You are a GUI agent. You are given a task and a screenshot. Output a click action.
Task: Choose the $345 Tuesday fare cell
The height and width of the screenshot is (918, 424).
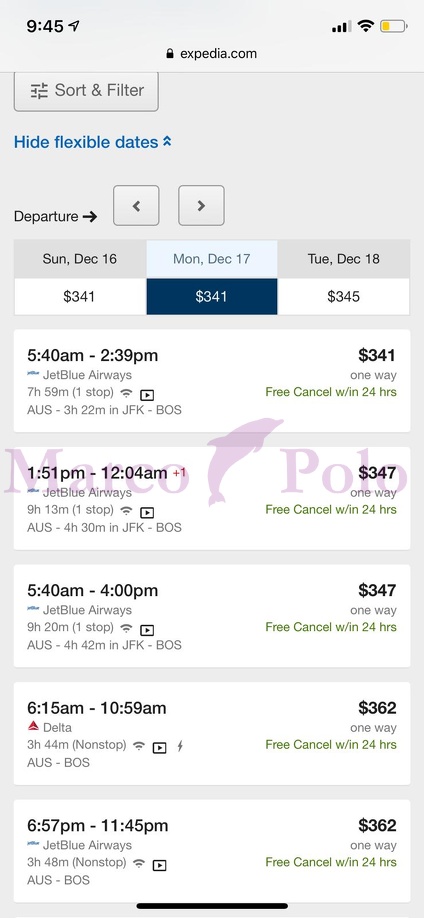344,297
